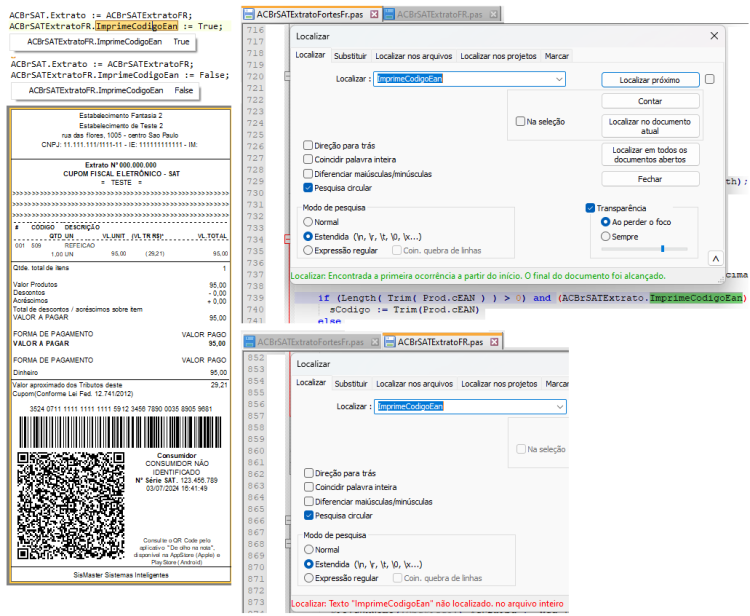
Task: Click the fold marker beside line 866
Action: click(288, 520)
